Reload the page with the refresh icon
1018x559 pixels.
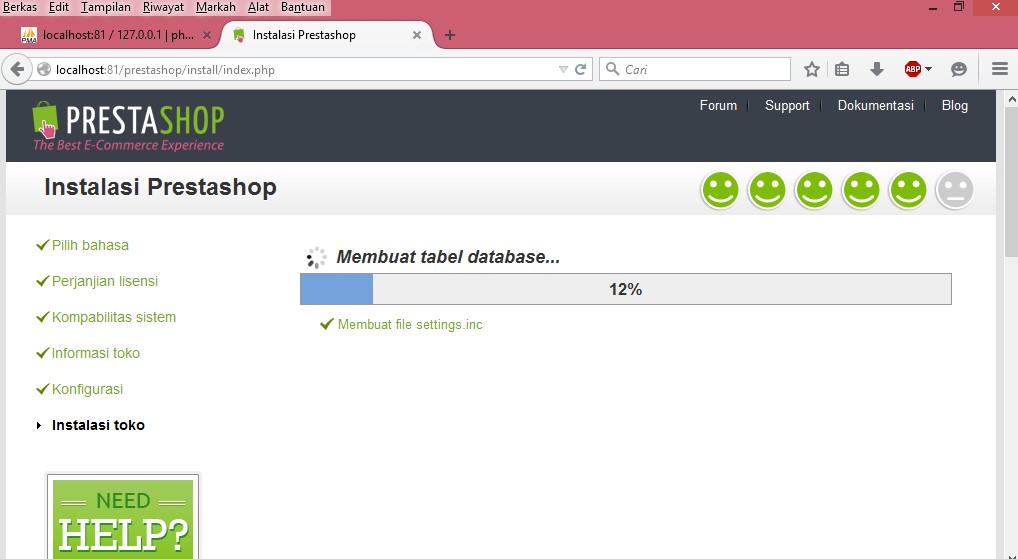(580, 69)
